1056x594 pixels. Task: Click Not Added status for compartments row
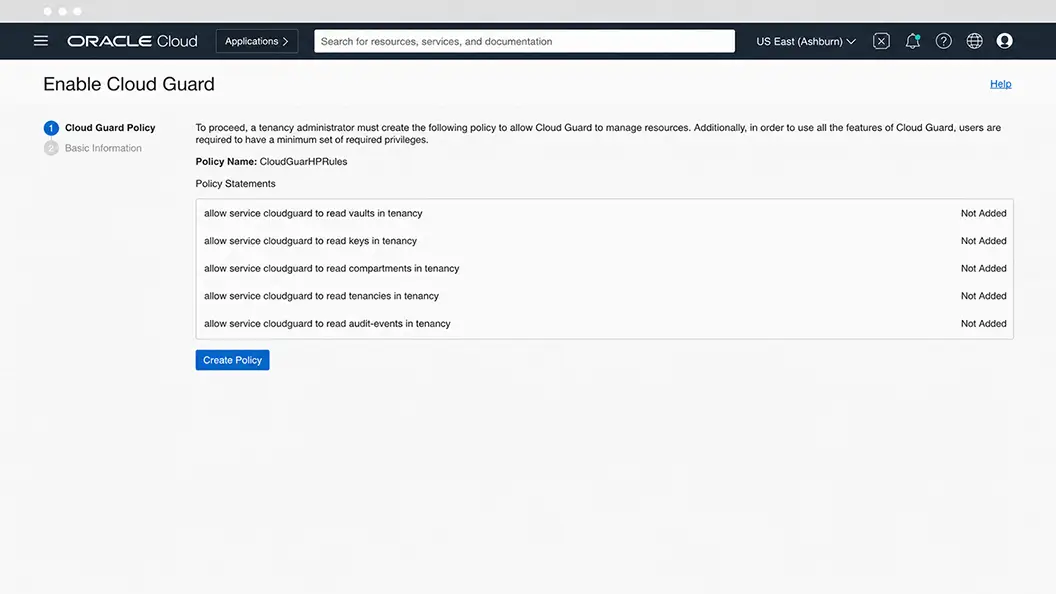click(x=983, y=269)
